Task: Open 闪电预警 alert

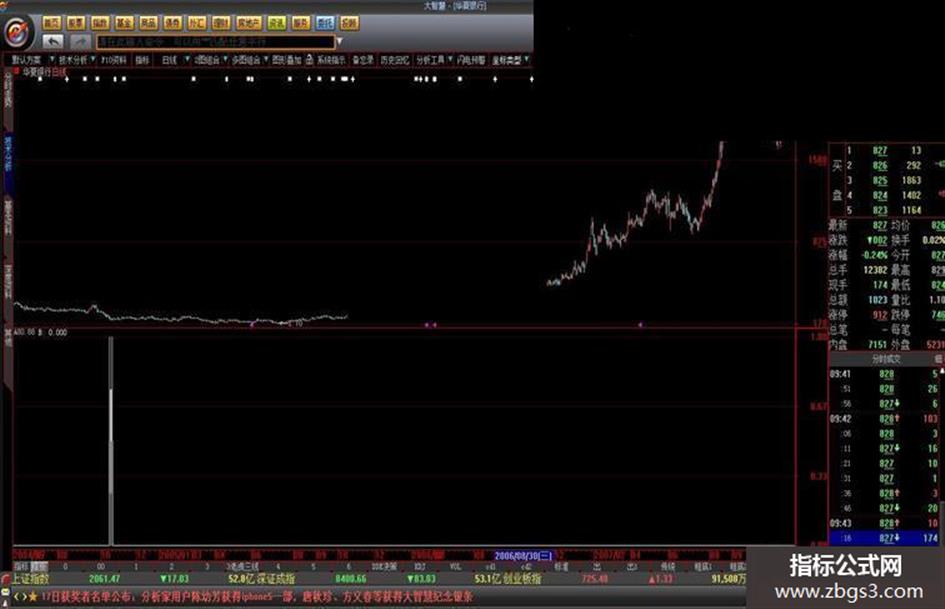Action: point(471,60)
